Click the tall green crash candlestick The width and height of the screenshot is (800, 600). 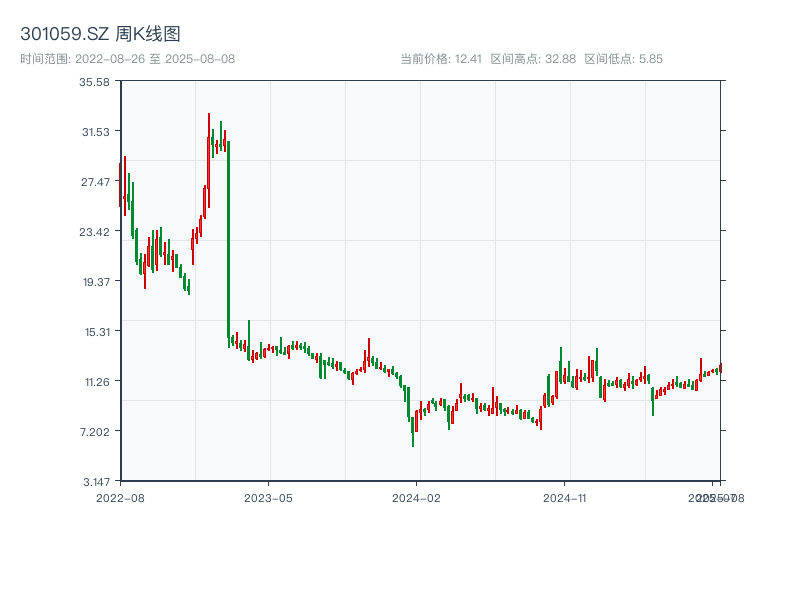point(229,240)
